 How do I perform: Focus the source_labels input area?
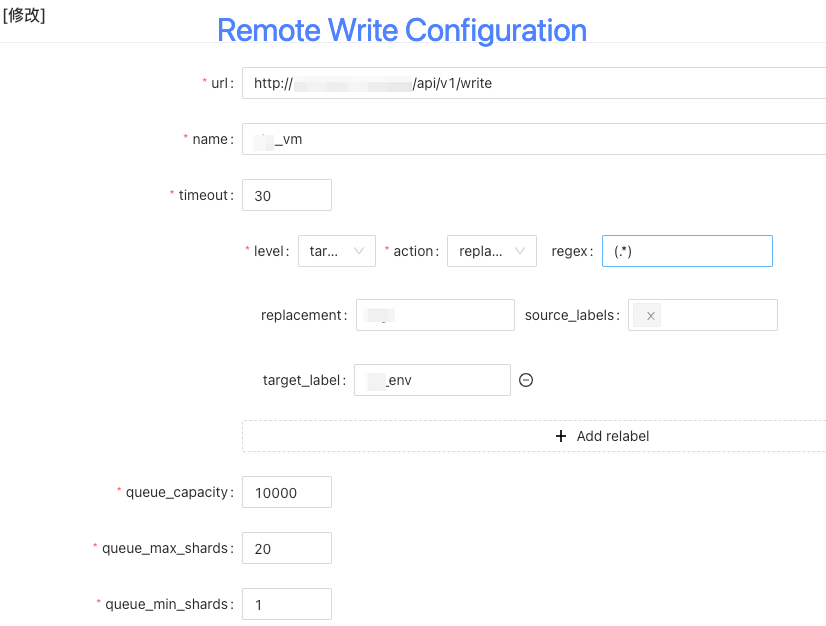[x=703, y=315]
